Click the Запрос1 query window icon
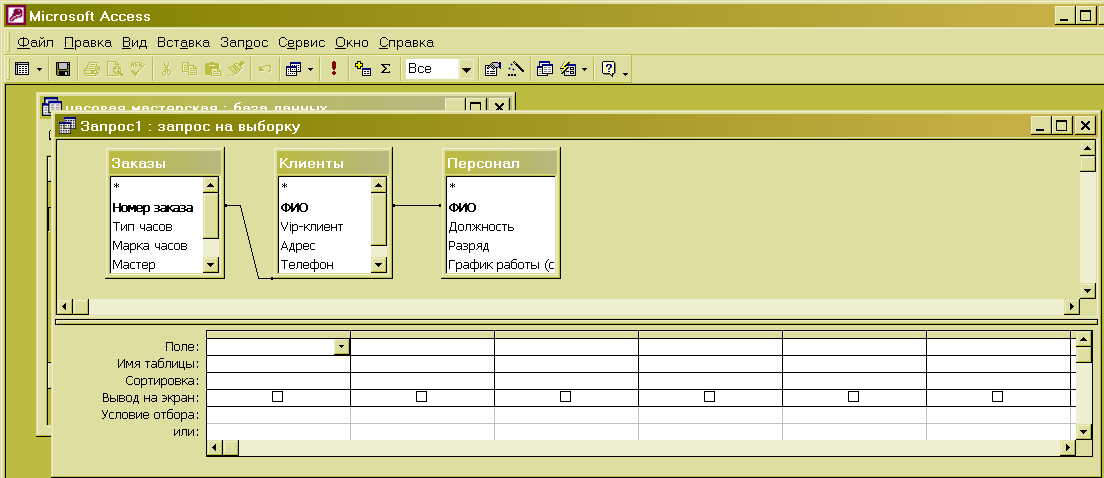The height and width of the screenshot is (478, 1104). coord(68,126)
